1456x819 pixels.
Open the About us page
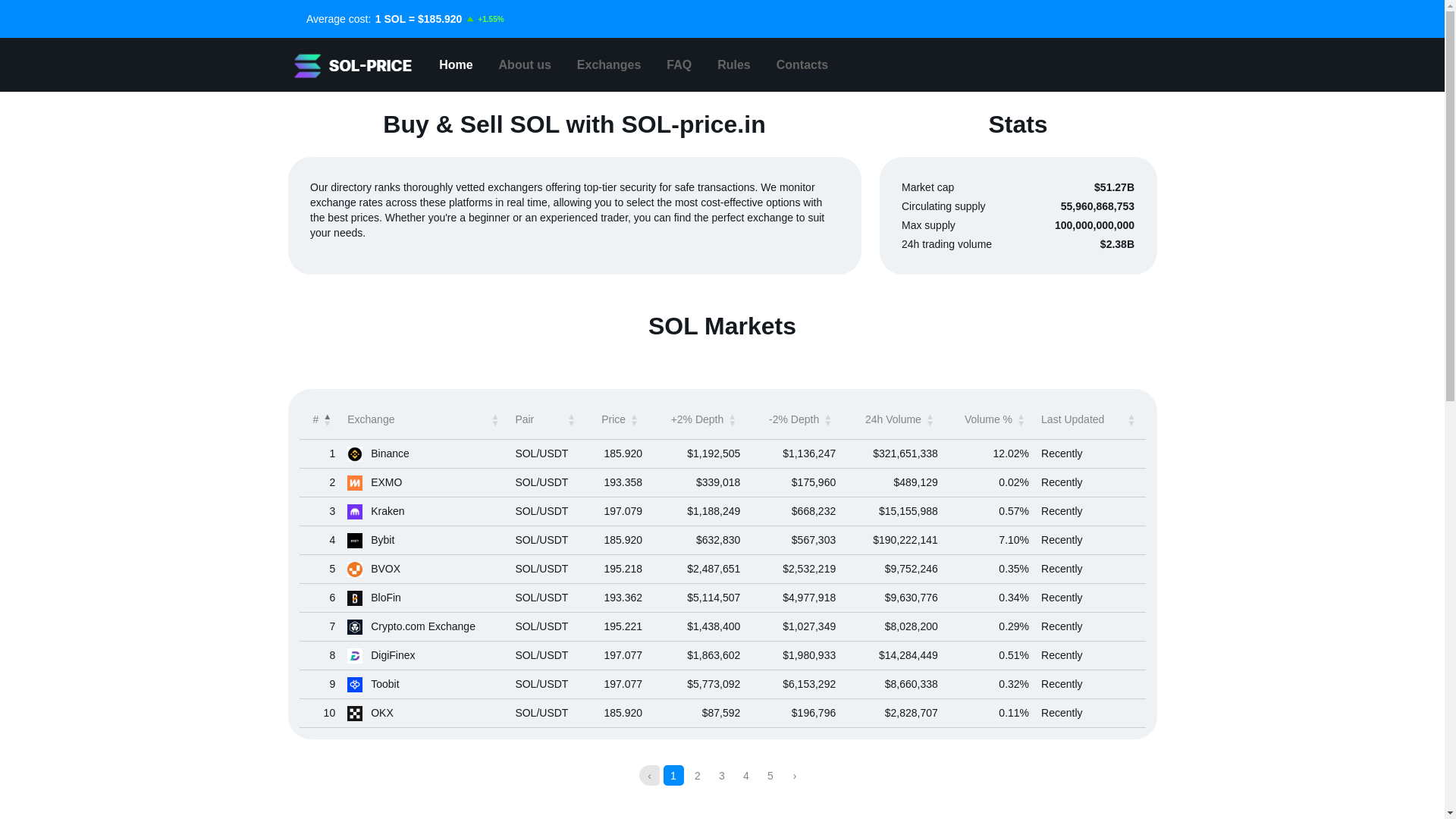[525, 65]
